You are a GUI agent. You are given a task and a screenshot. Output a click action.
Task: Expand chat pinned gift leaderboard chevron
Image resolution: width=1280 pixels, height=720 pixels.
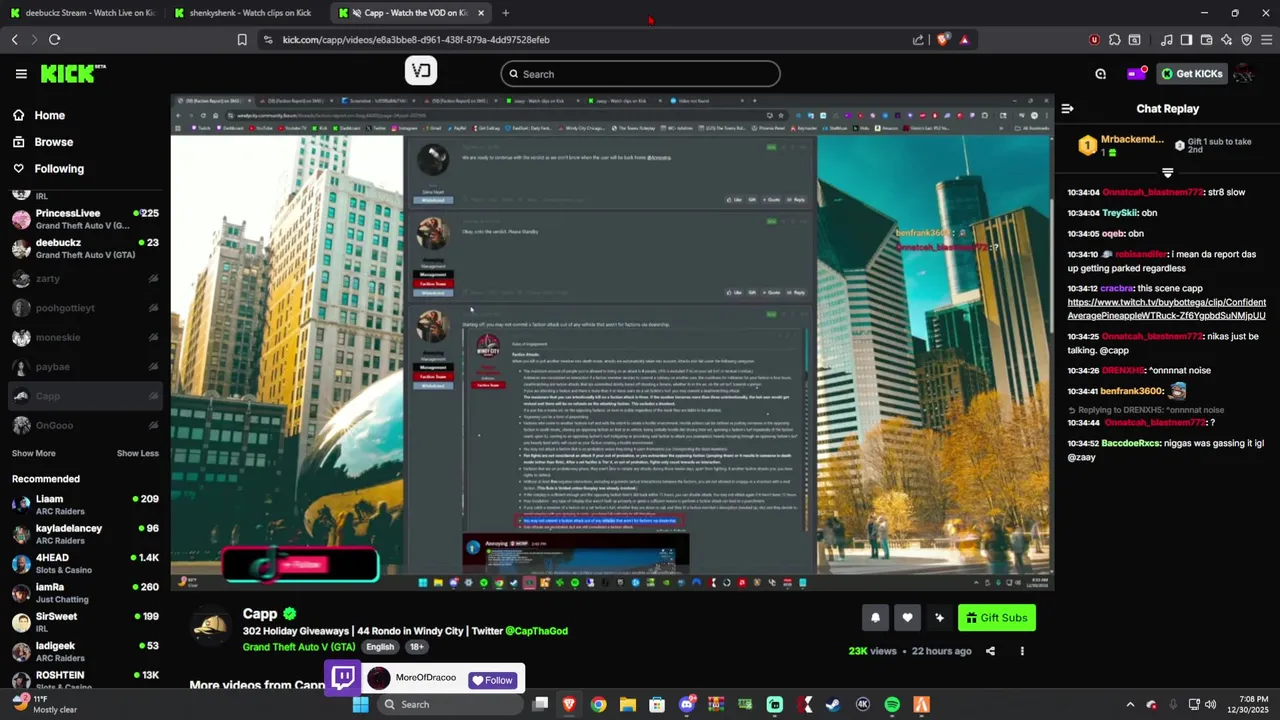pyautogui.click(x=1167, y=172)
